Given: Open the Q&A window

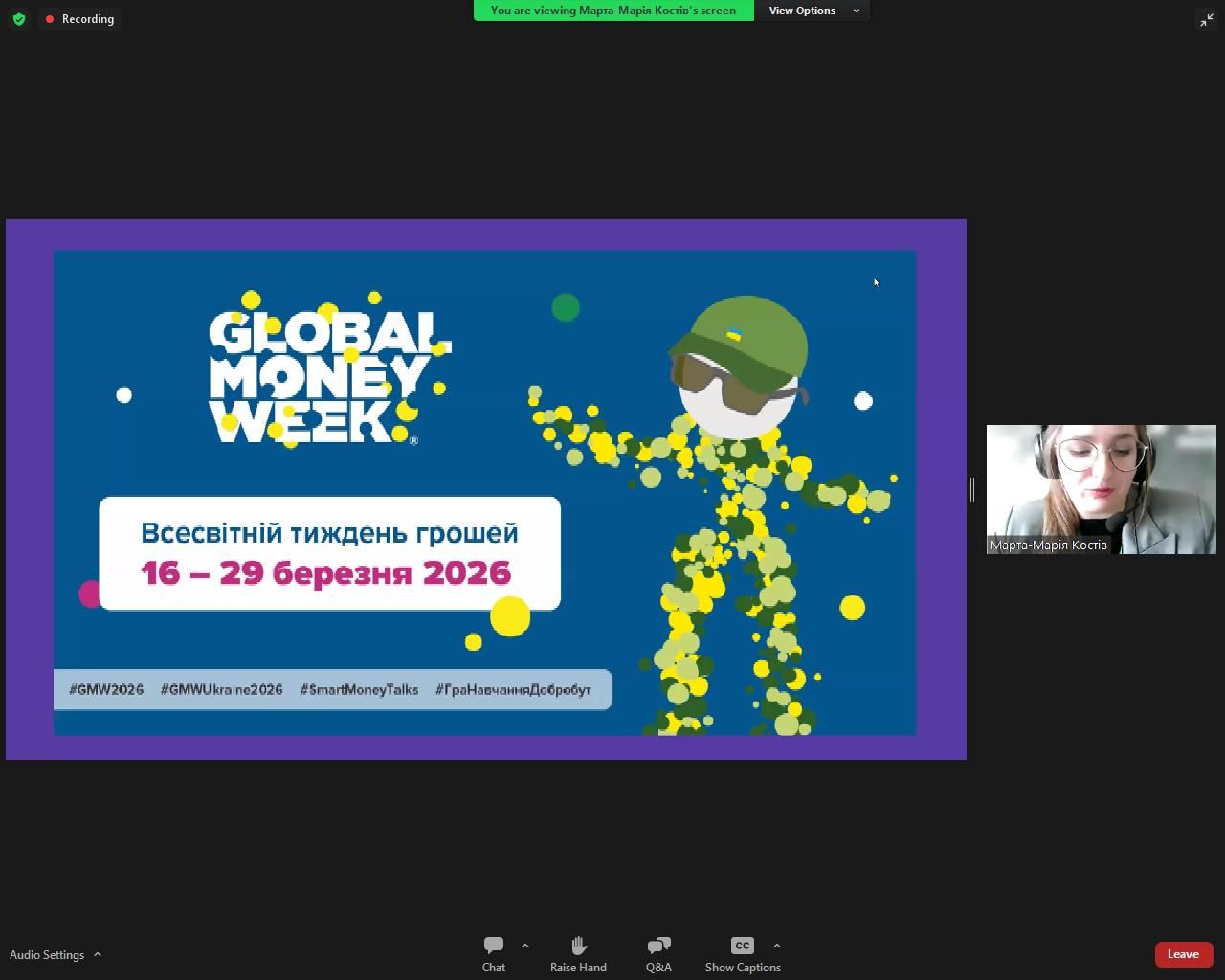Looking at the screenshot, I should [x=658, y=954].
